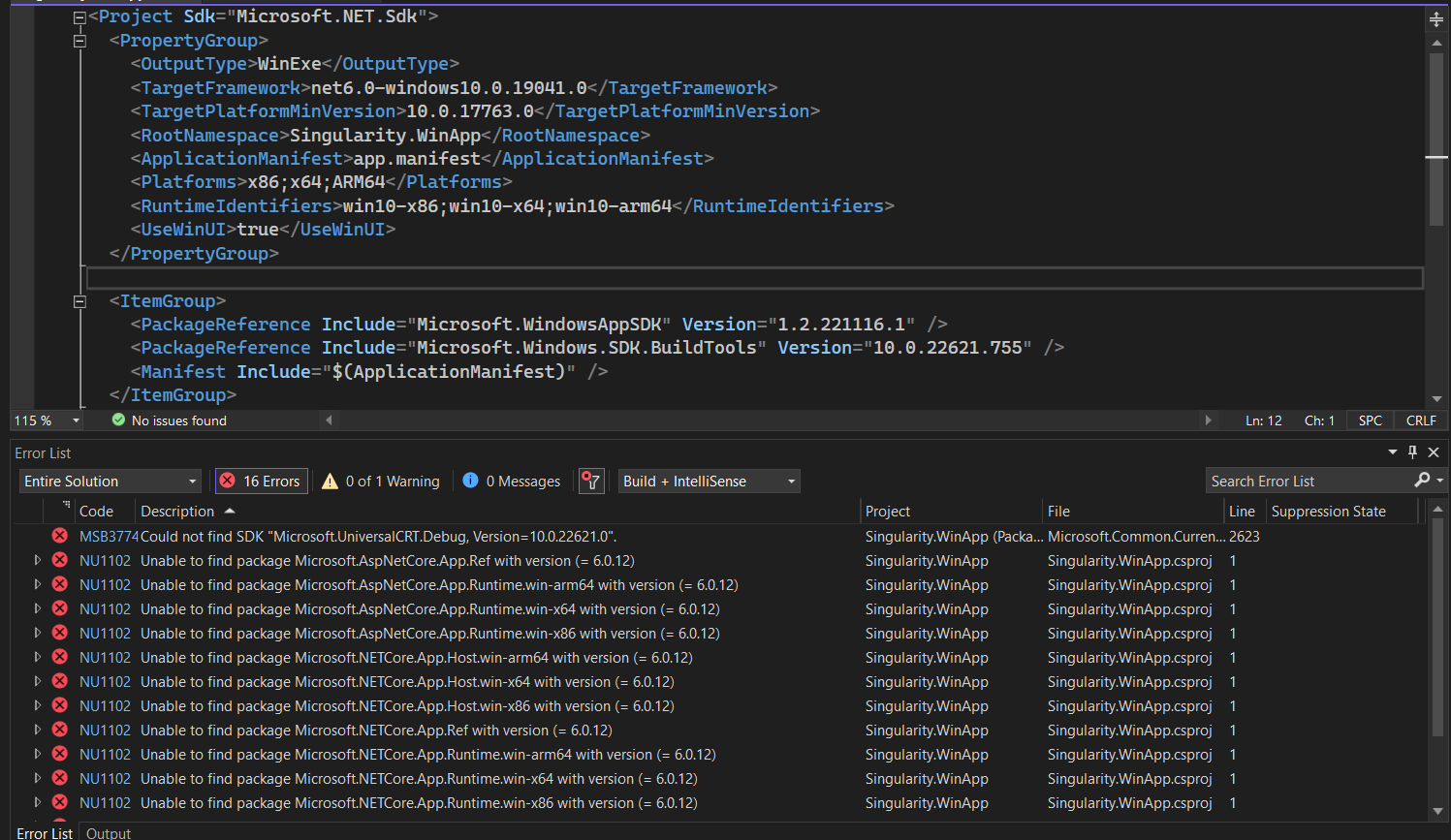
Task: Click the split-editor handle above the scrollbar
Action: click(1436, 17)
